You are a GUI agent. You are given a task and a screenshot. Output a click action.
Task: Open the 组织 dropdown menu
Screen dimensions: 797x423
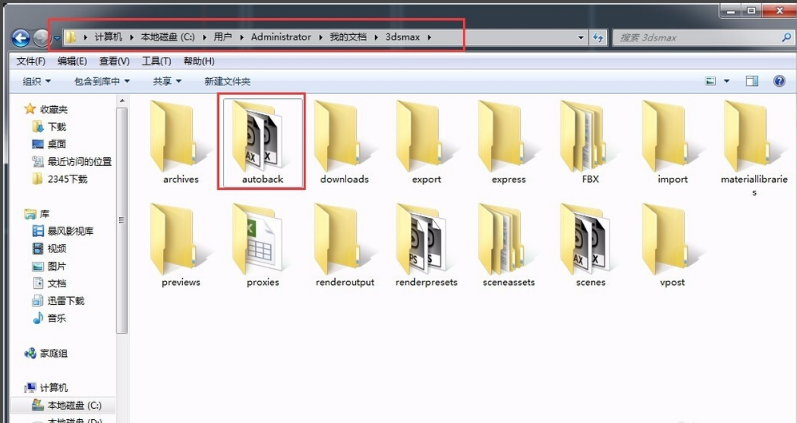point(37,81)
